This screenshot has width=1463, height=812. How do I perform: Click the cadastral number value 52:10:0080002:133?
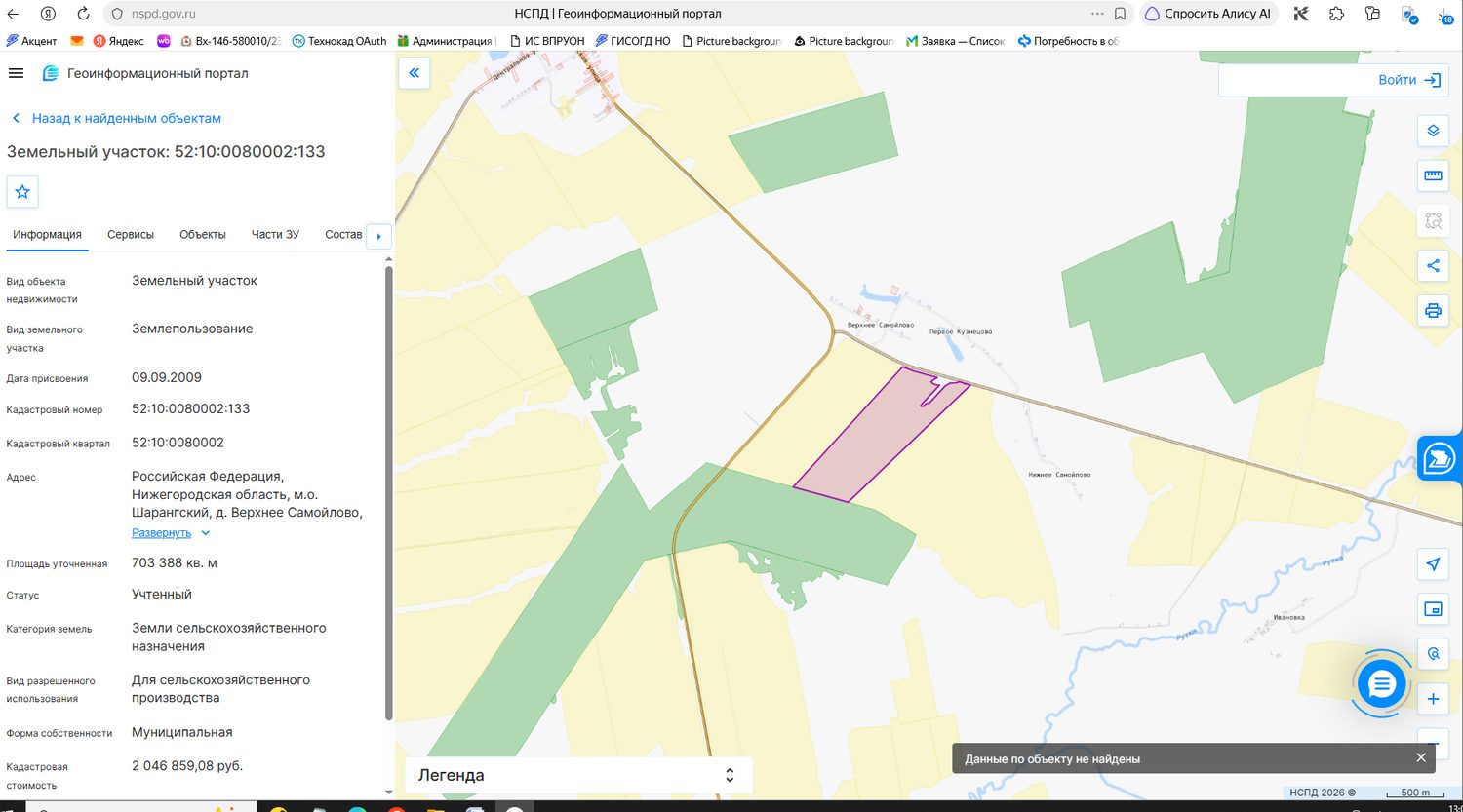(191, 409)
